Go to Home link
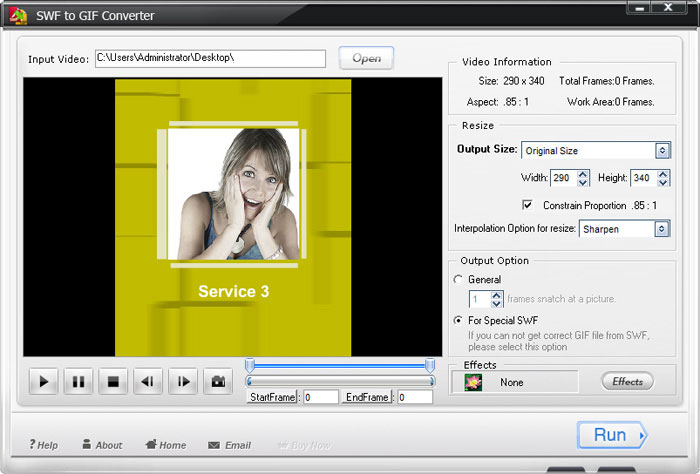The height and width of the screenshot is (474, 700). [x=166, y=445]
